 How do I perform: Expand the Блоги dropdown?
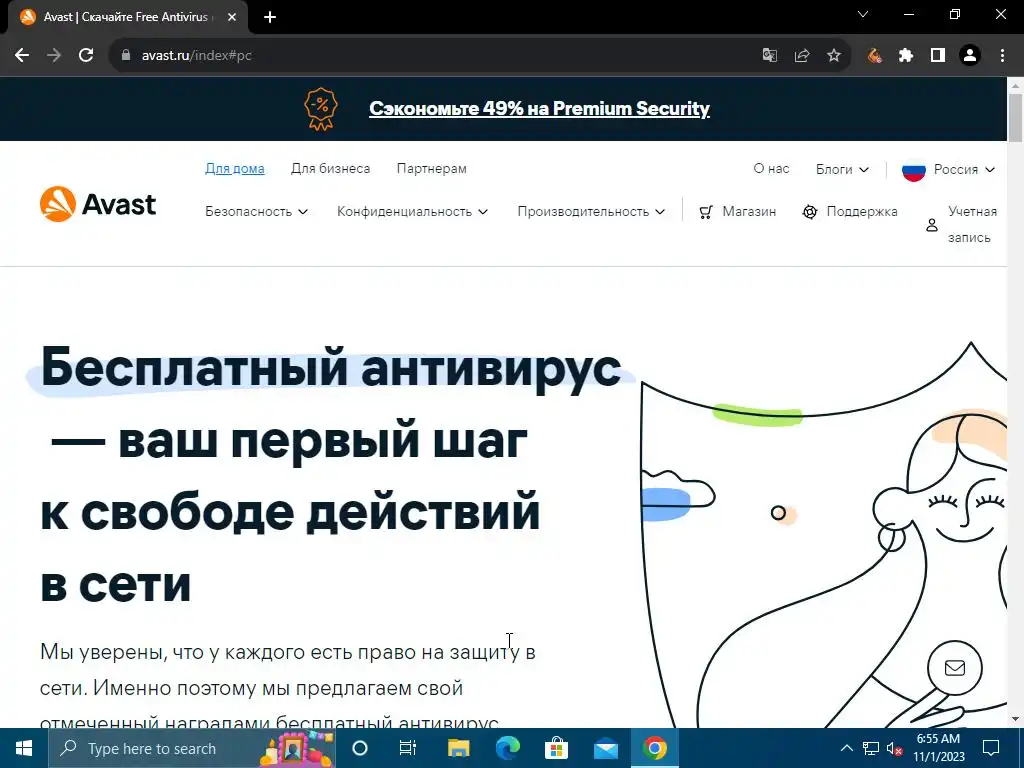[x=842, y=169]
